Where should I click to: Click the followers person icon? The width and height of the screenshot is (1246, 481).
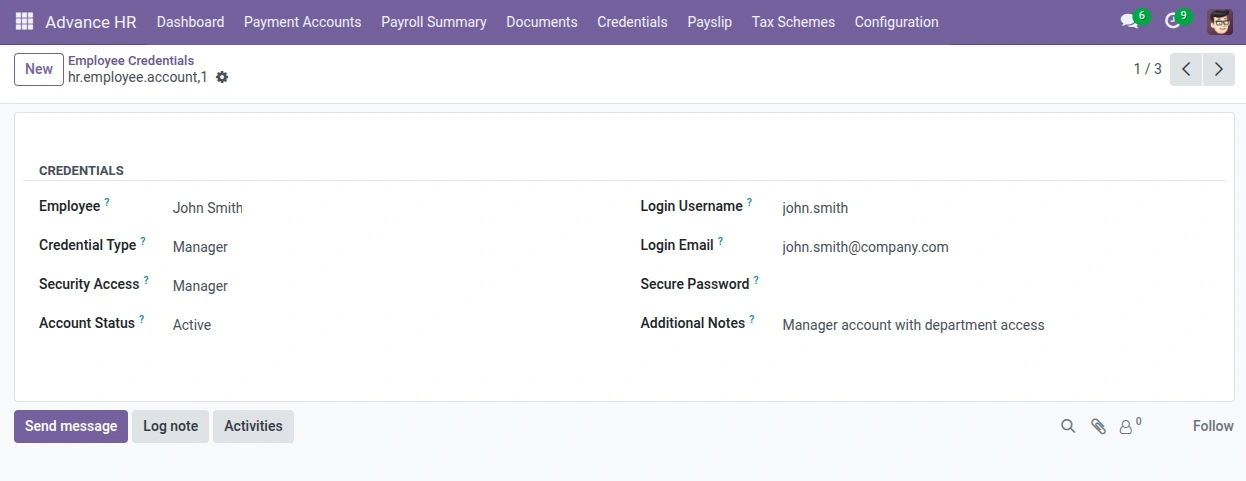click(x=1127, y=427)
